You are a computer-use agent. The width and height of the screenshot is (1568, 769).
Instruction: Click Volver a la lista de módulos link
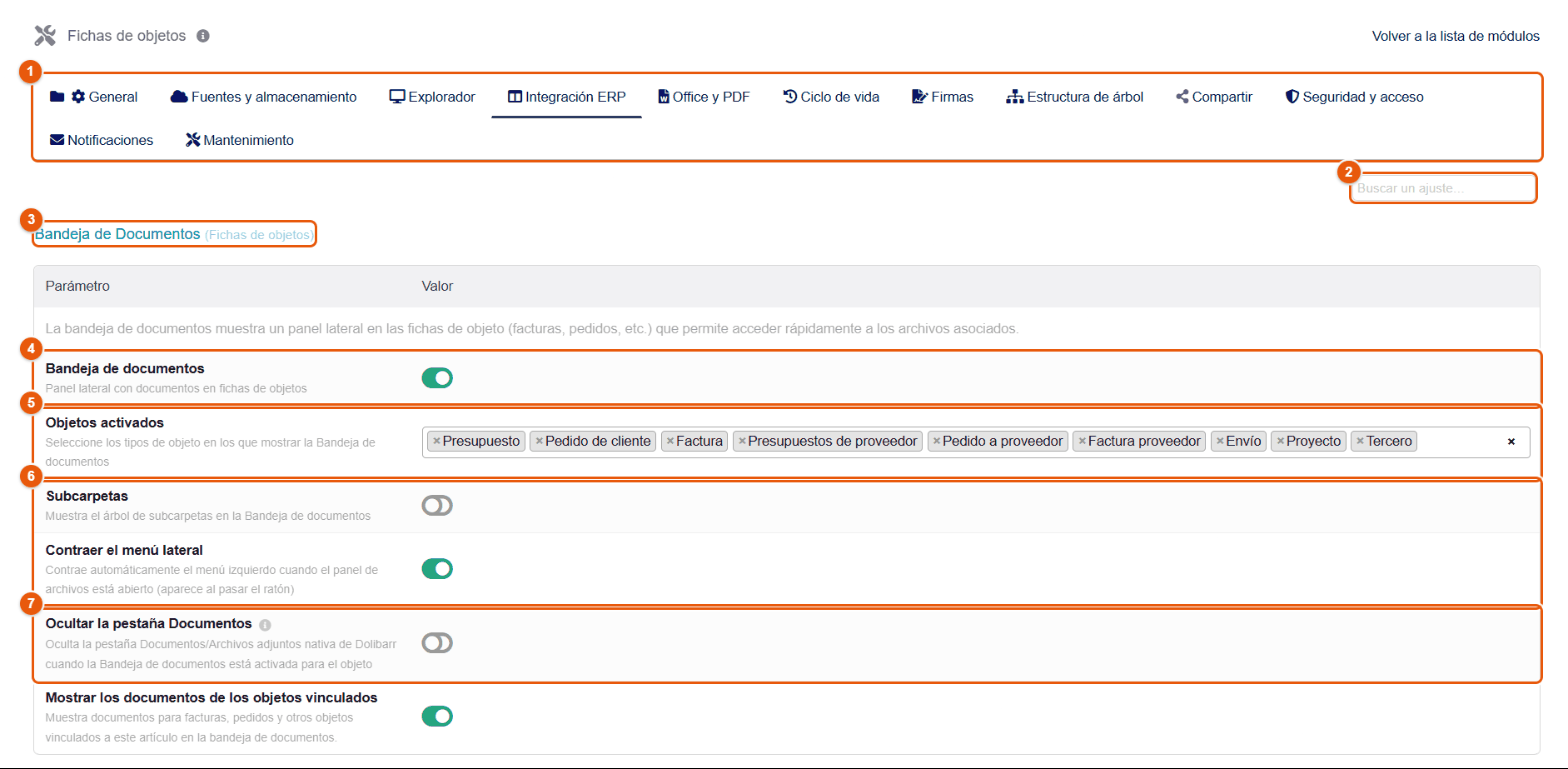[1455, 36]
